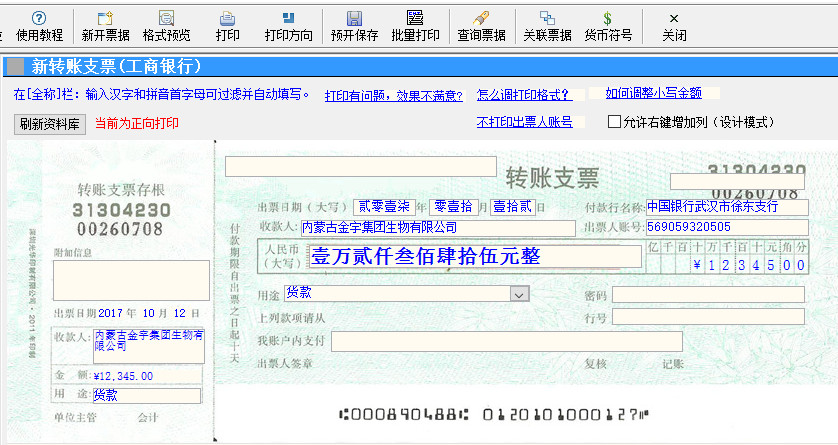Click the 出票人签章 label
838x445 pixels.
(x=285, y=364)
